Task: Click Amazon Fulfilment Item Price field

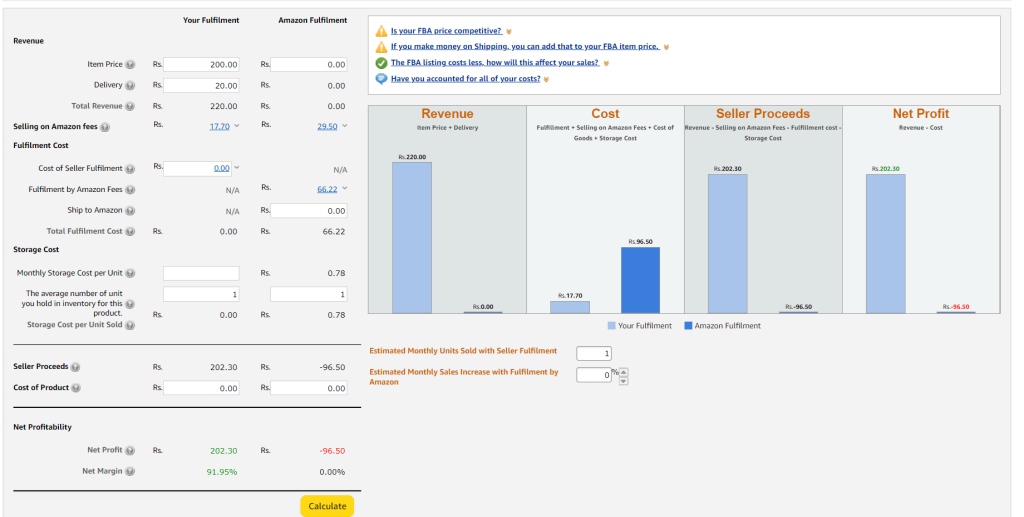Action: click(309, 65)
